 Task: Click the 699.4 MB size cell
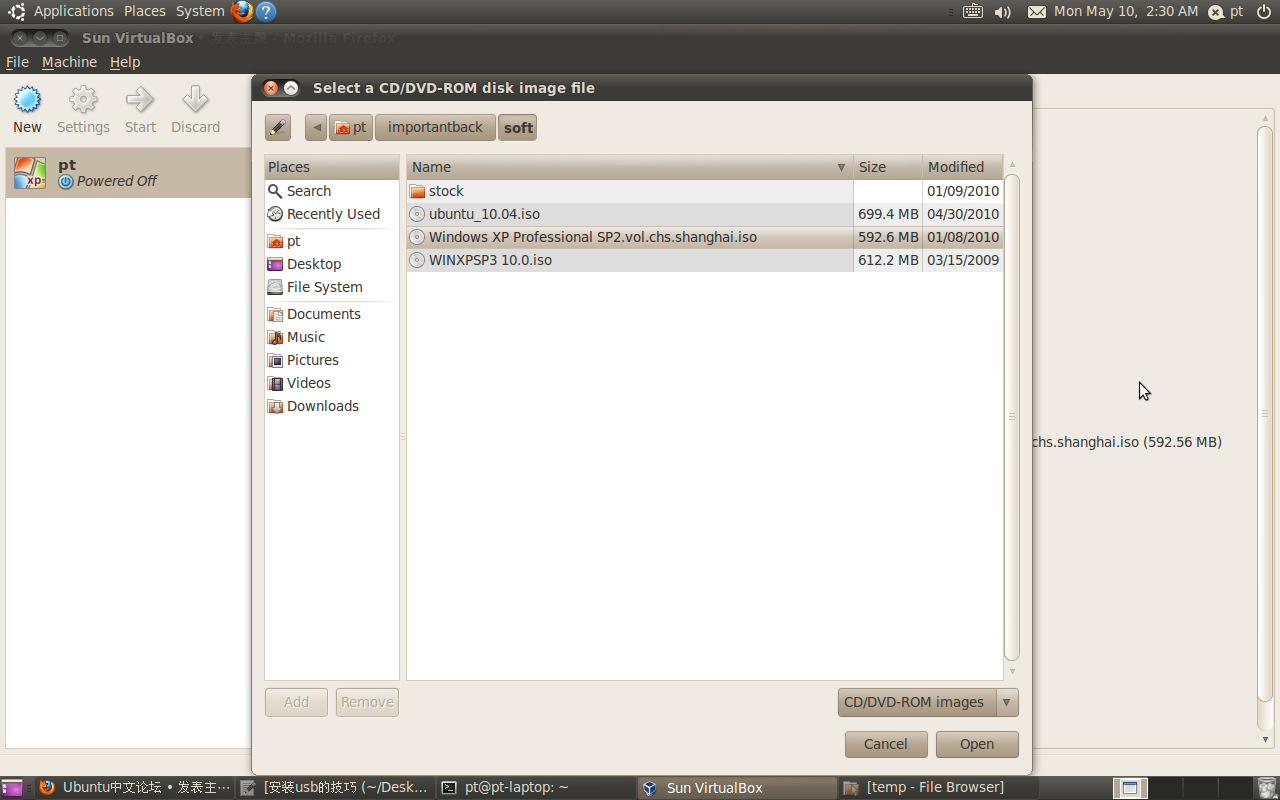pos(888,214)
